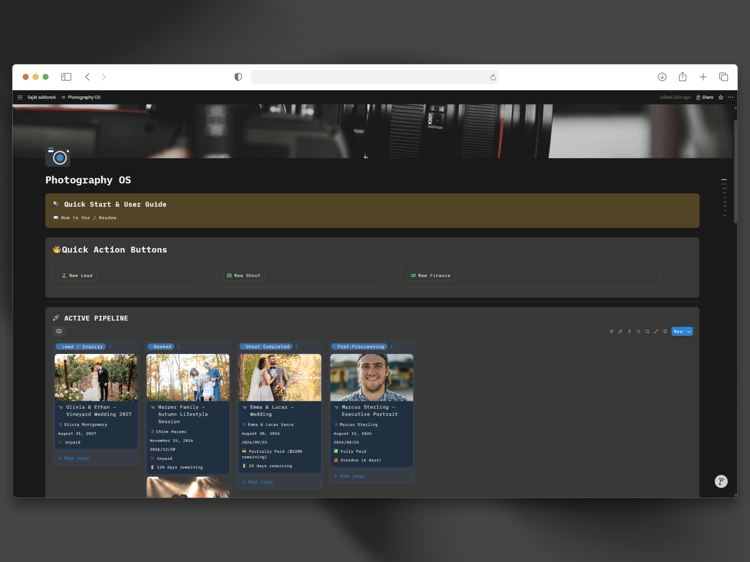Open the Marcus Sterling portrait card thumbnail
The height and width of the screenshot is (562, 750).
pyautogui.click(x=372, y=377)
